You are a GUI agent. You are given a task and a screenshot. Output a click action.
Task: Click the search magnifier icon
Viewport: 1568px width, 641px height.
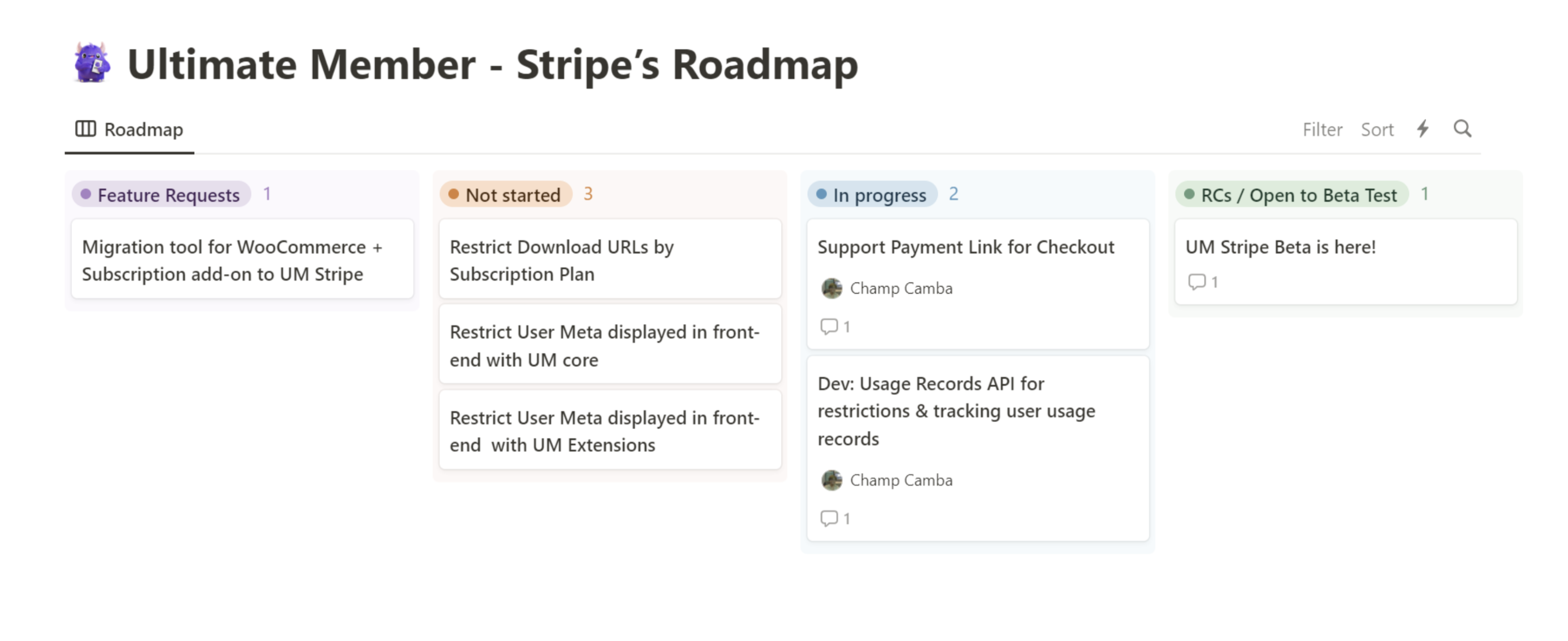click(x=1462, y=128)
